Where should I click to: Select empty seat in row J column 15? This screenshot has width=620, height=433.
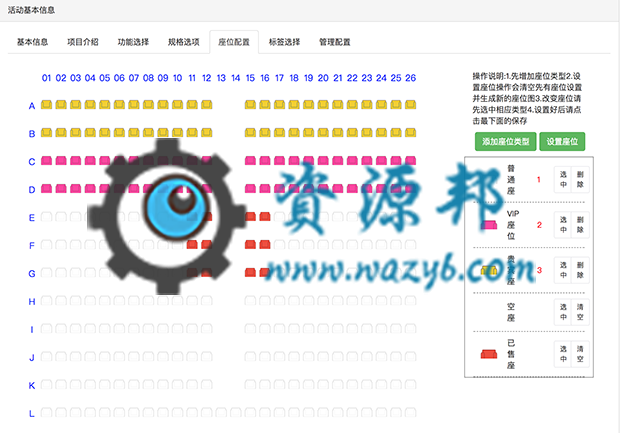click(x=250, y=357)
